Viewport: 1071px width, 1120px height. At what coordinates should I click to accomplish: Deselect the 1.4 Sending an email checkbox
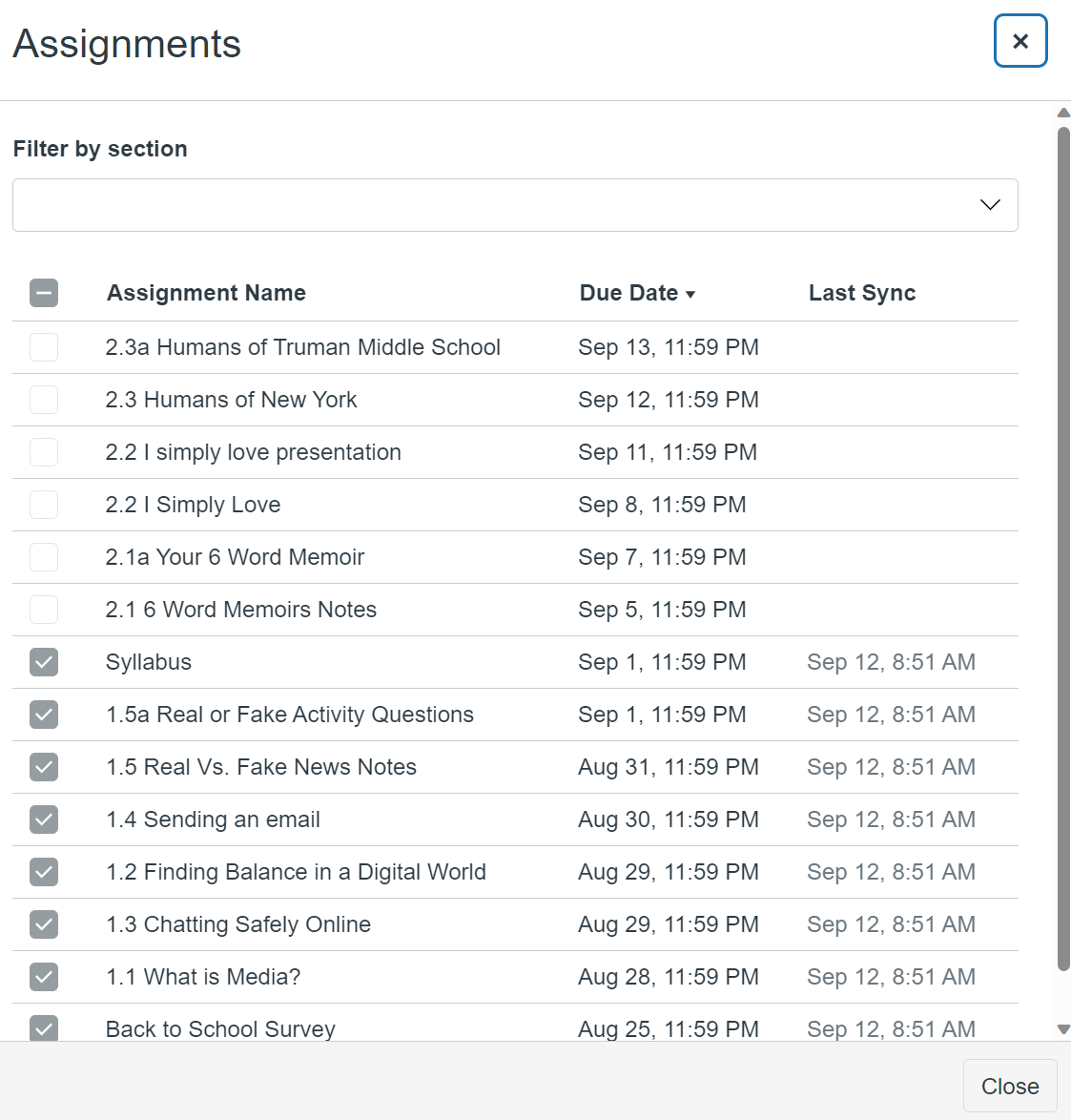[44, 819]
